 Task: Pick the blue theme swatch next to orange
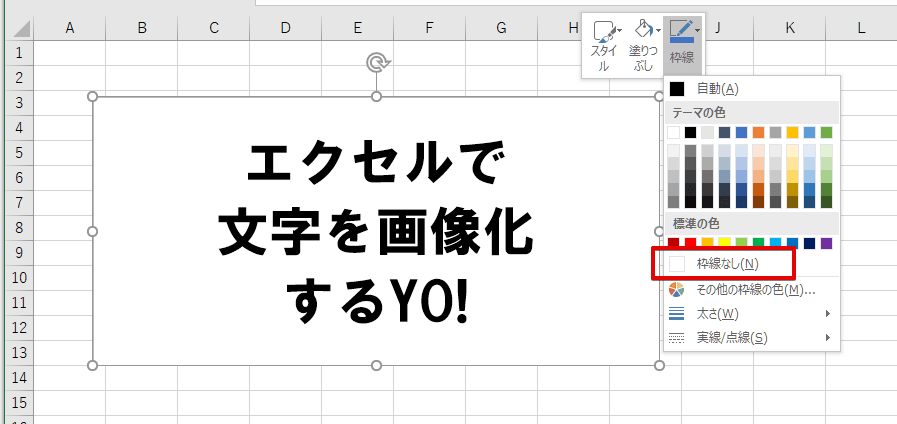(x=741, y=133)
